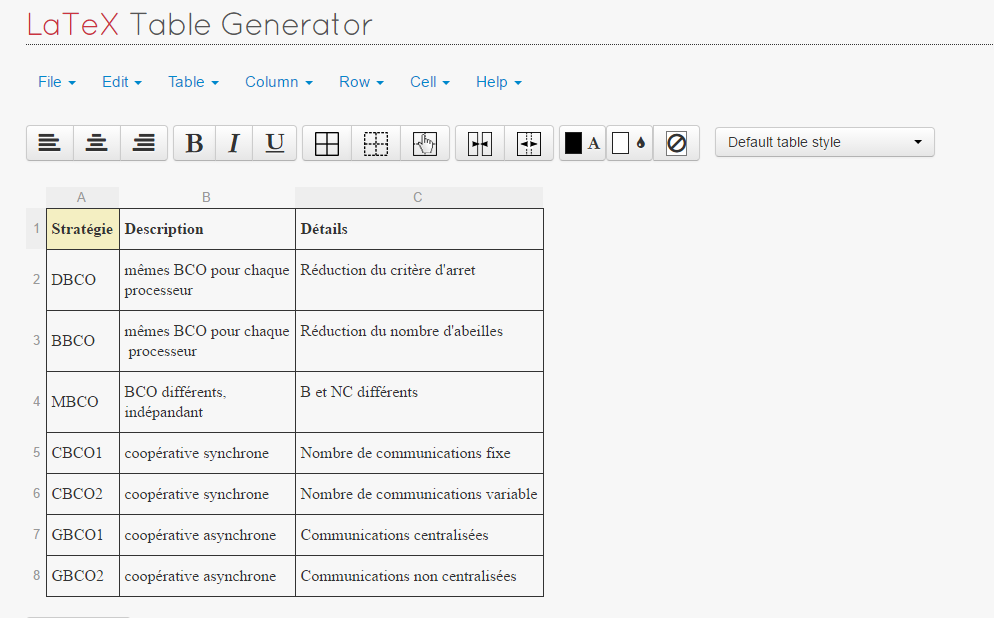Apply bold formatting with the B icon

[193, 142]
